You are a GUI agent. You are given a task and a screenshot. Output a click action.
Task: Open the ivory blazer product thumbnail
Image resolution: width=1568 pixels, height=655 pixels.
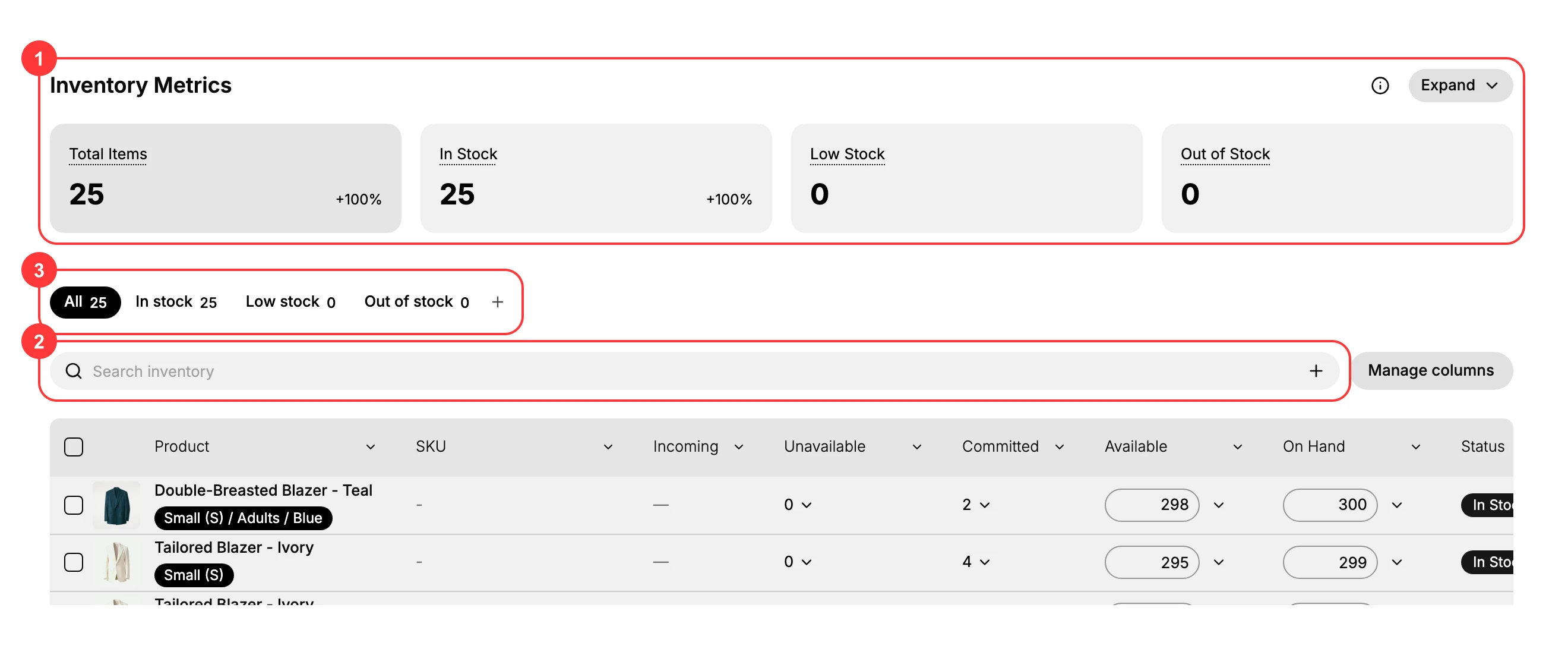click(x=116, y=562)
